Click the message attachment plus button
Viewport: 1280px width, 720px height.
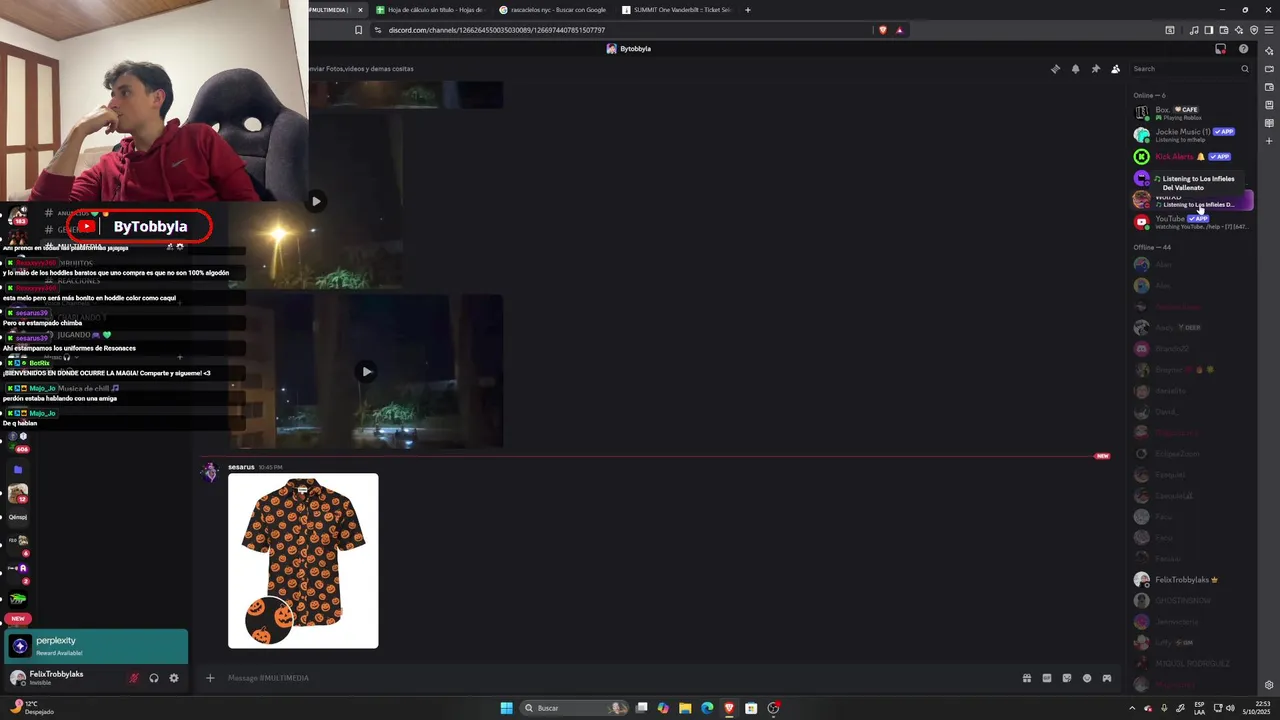[210, 678]
